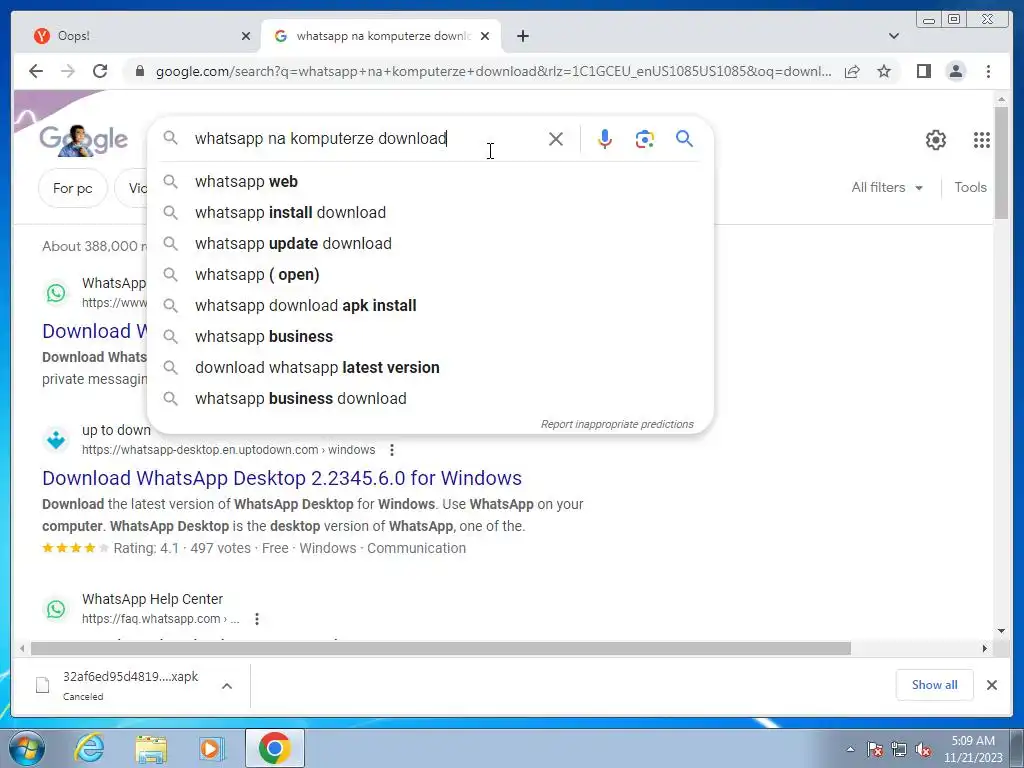This screenshot has height=768, width=1024.
Task: Open Chrome profile avatar
Action: (955, 71)
